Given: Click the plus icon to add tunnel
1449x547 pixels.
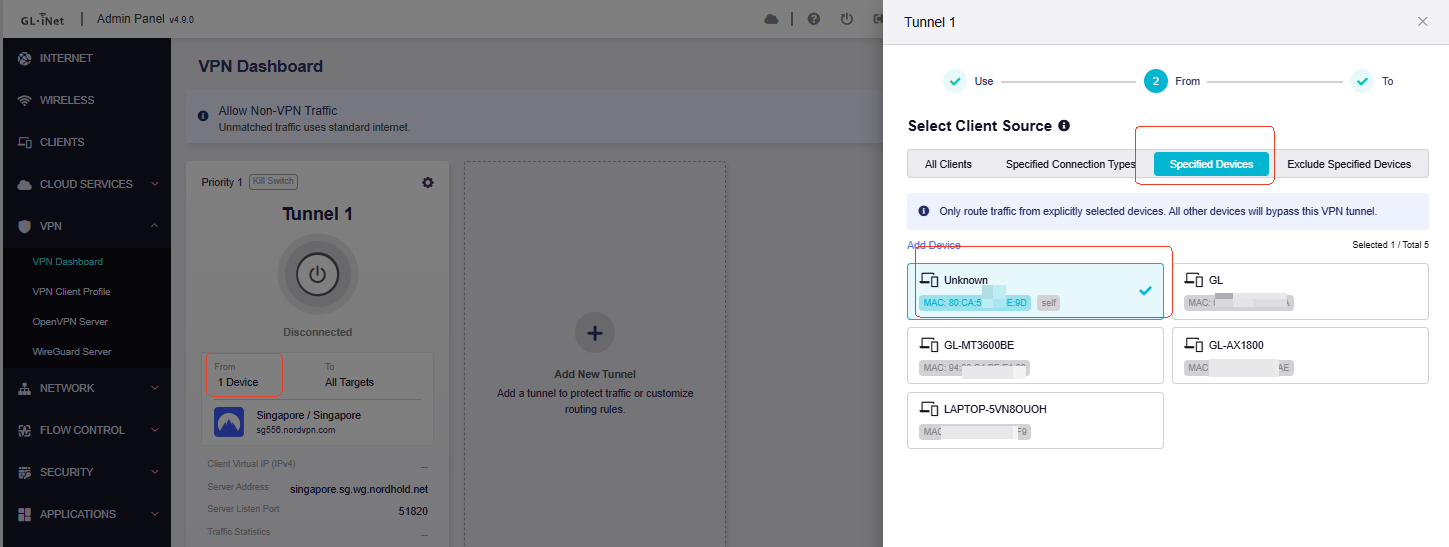Looking at the screenshot, I should (x=594, y=333).
